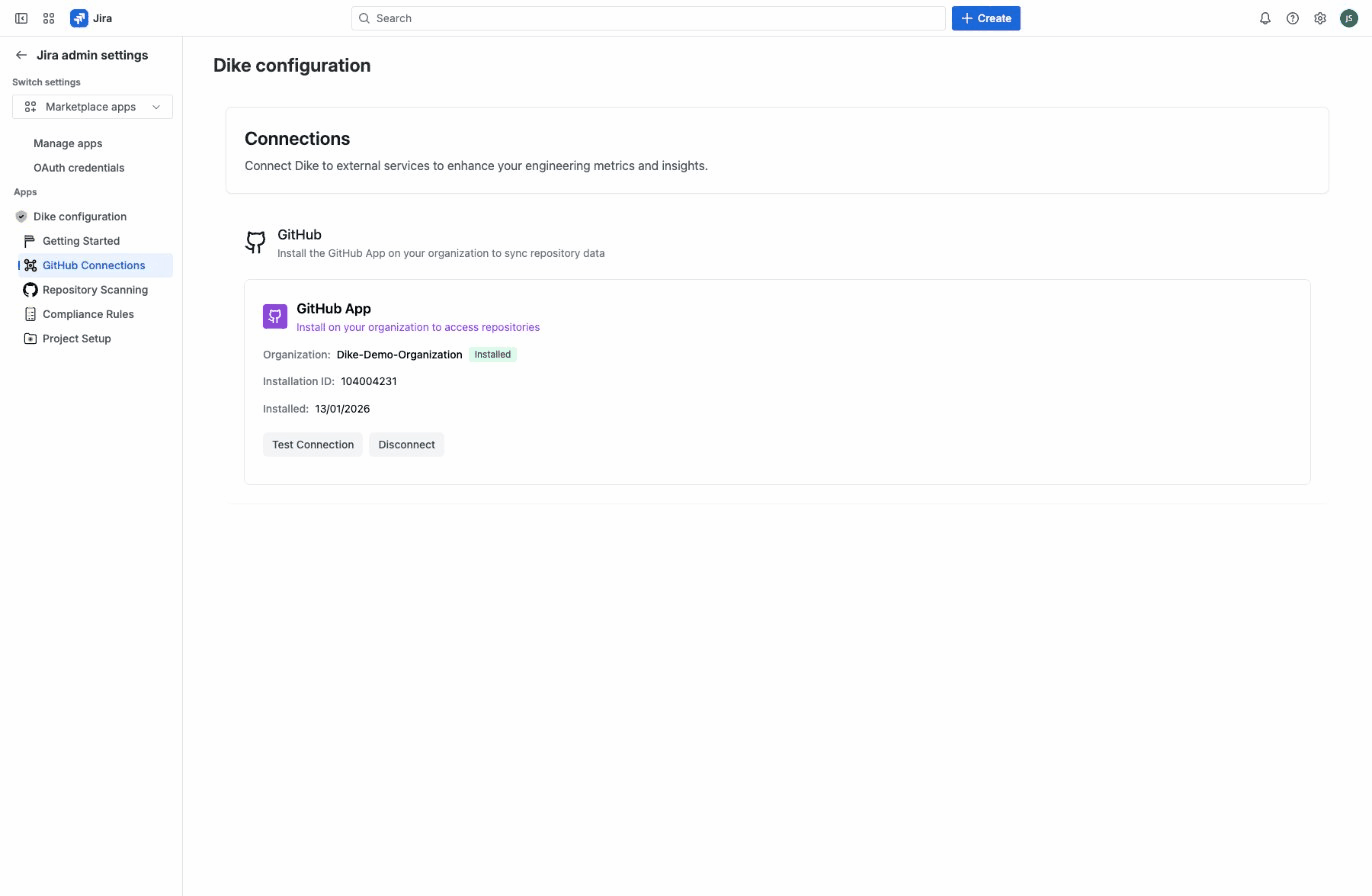Screen dimensions: 1372x896
Task: Open the Project Setup icon
Action: click(x=30, y=338)
